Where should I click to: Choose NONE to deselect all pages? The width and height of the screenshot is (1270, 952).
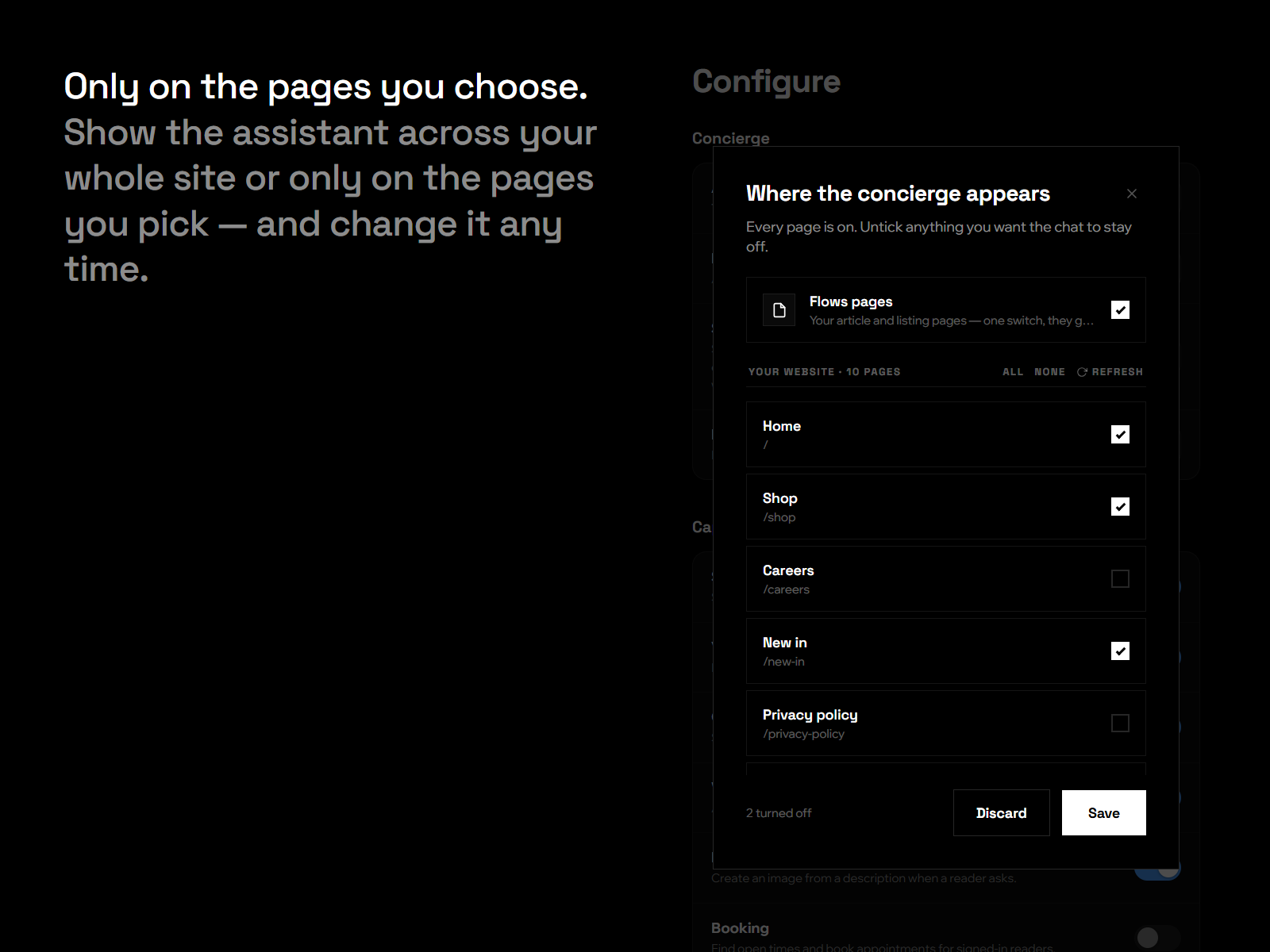click(x=1049, y=372)
